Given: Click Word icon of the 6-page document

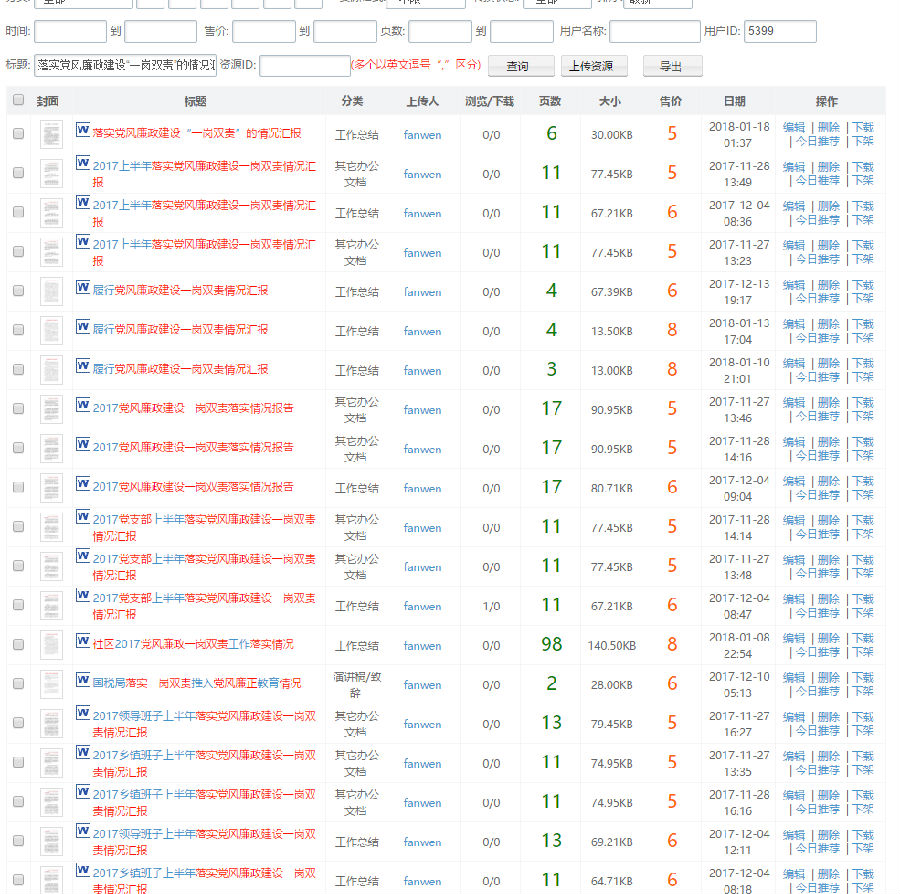Looking at the screenshot, I should (83, 130).
